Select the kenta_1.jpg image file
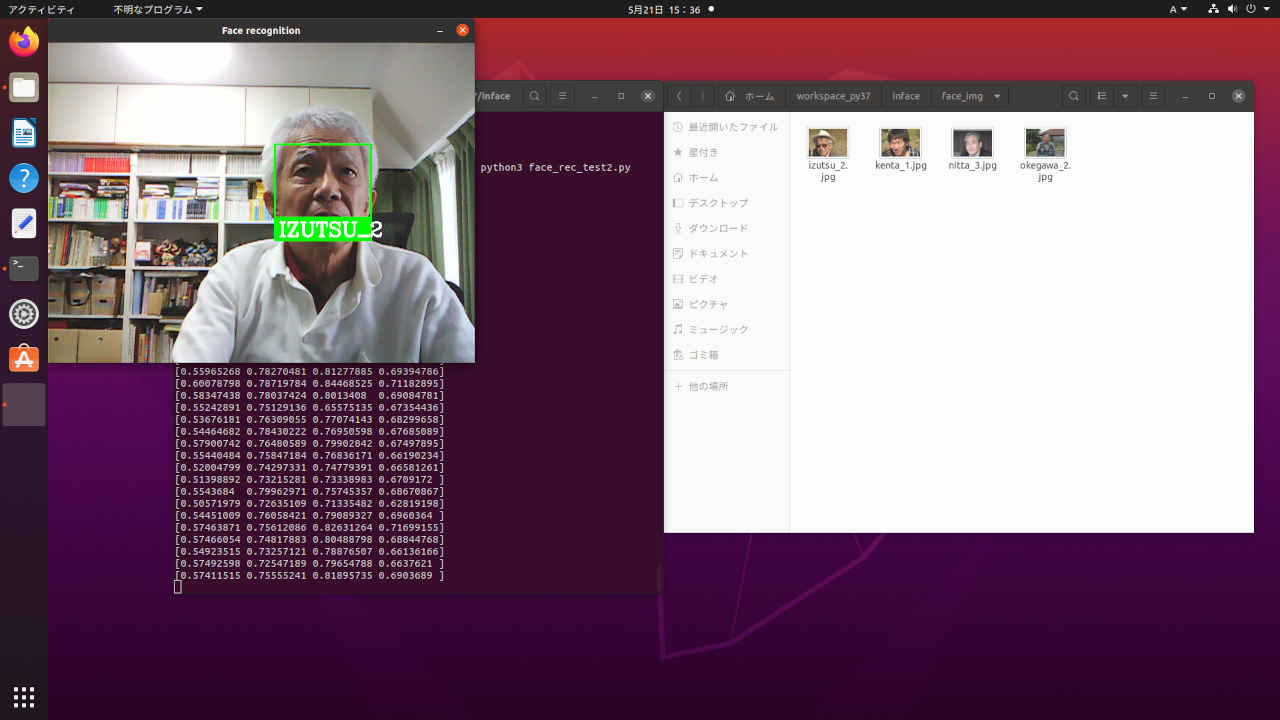Image resolution: width=1280 pixels, height=720 pixels. pos(900,143)
